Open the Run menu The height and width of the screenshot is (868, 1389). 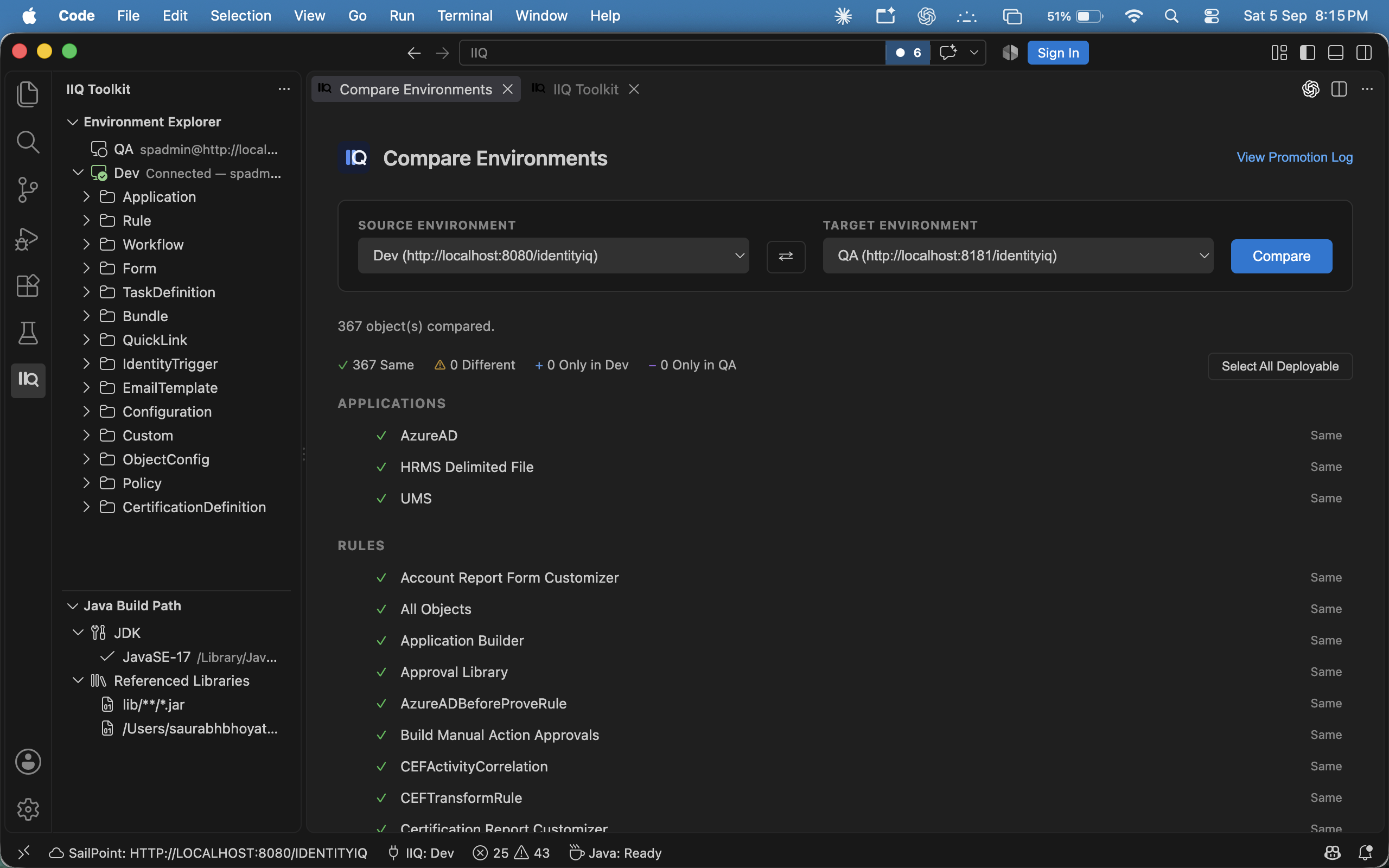point(402,16)
